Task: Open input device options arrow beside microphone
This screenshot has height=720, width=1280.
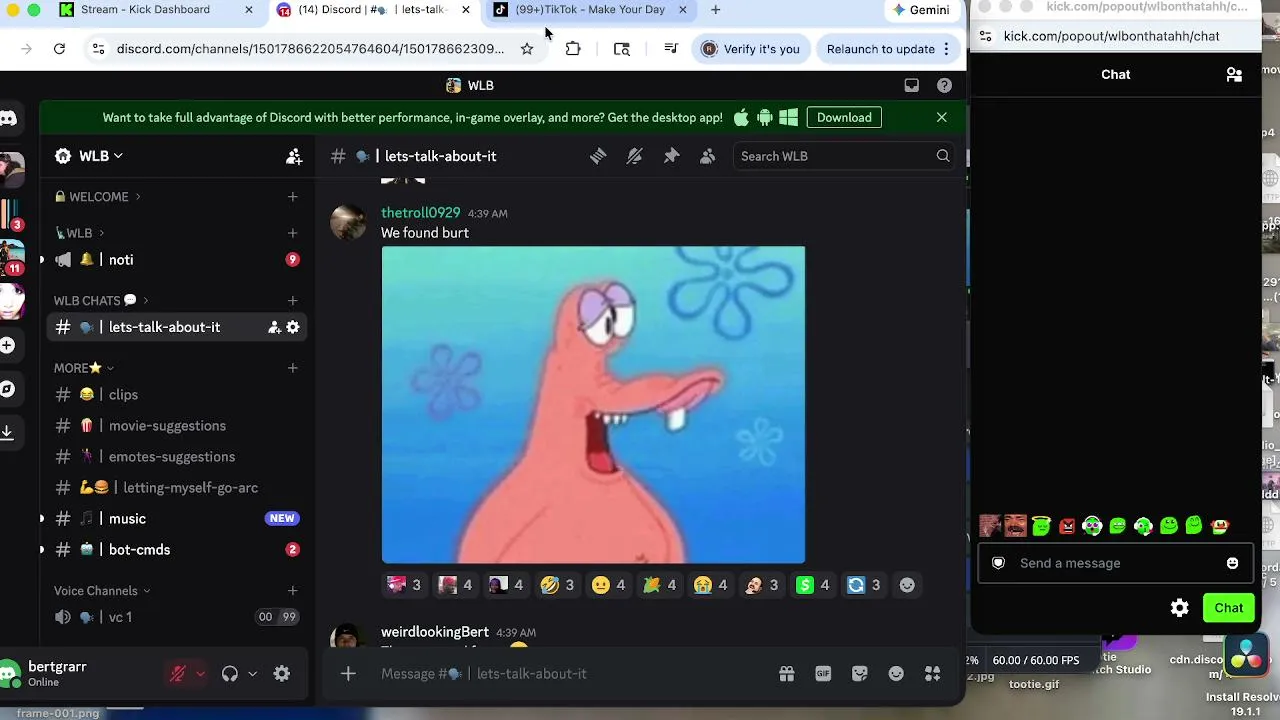Action: click(x=200, y=674)
